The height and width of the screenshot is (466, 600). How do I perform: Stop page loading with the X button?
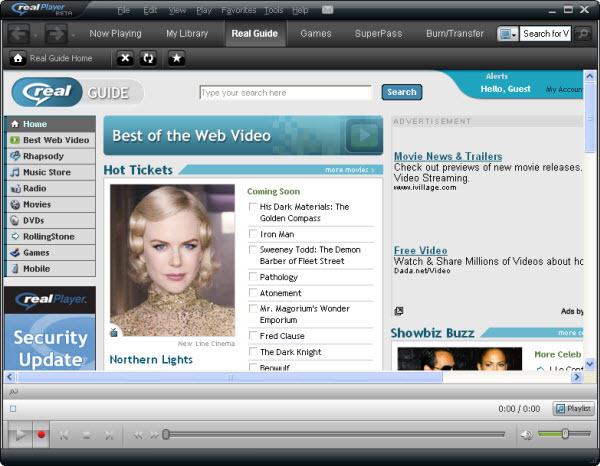tap(125, 59)
